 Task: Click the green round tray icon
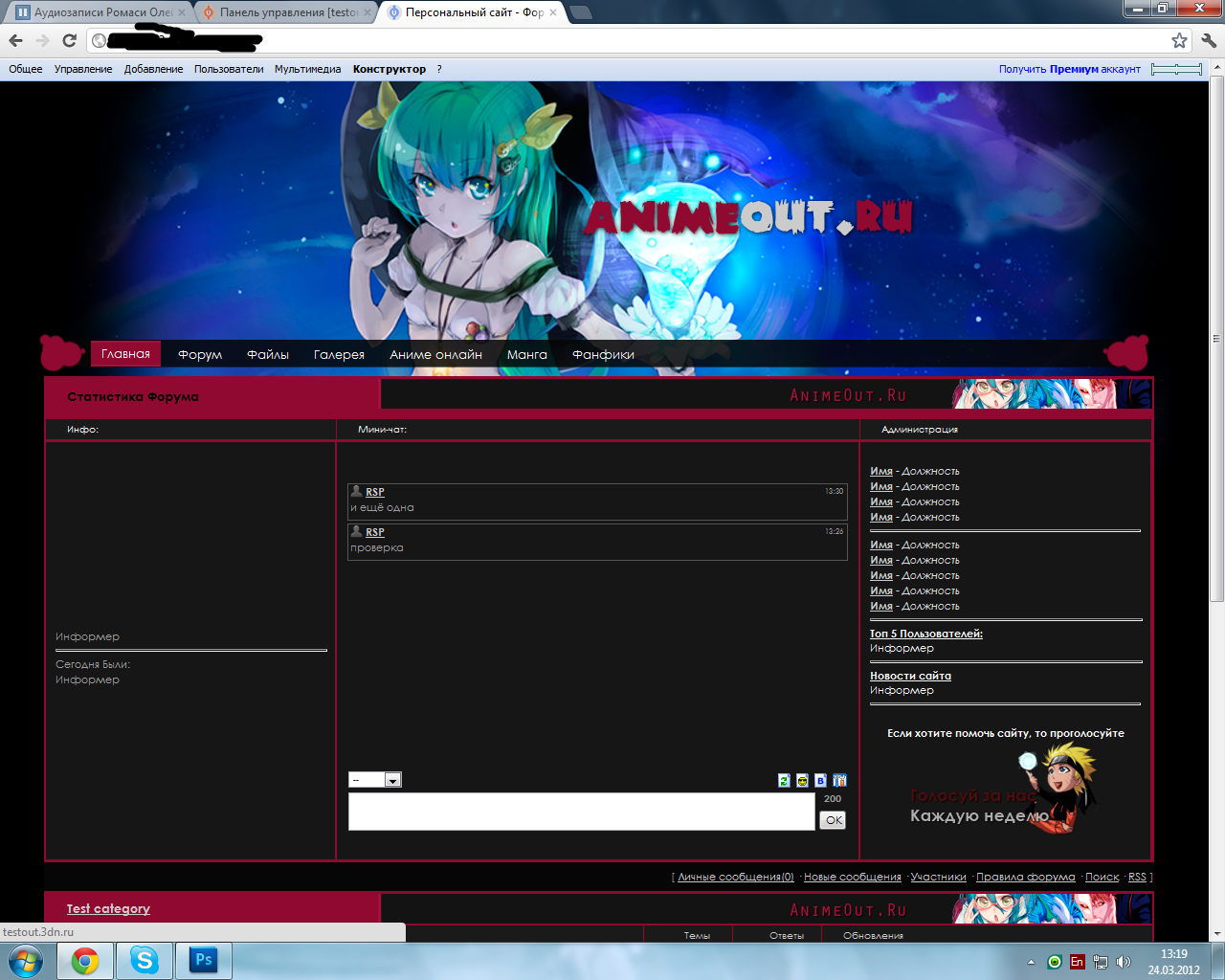[x=1054, y=962]
